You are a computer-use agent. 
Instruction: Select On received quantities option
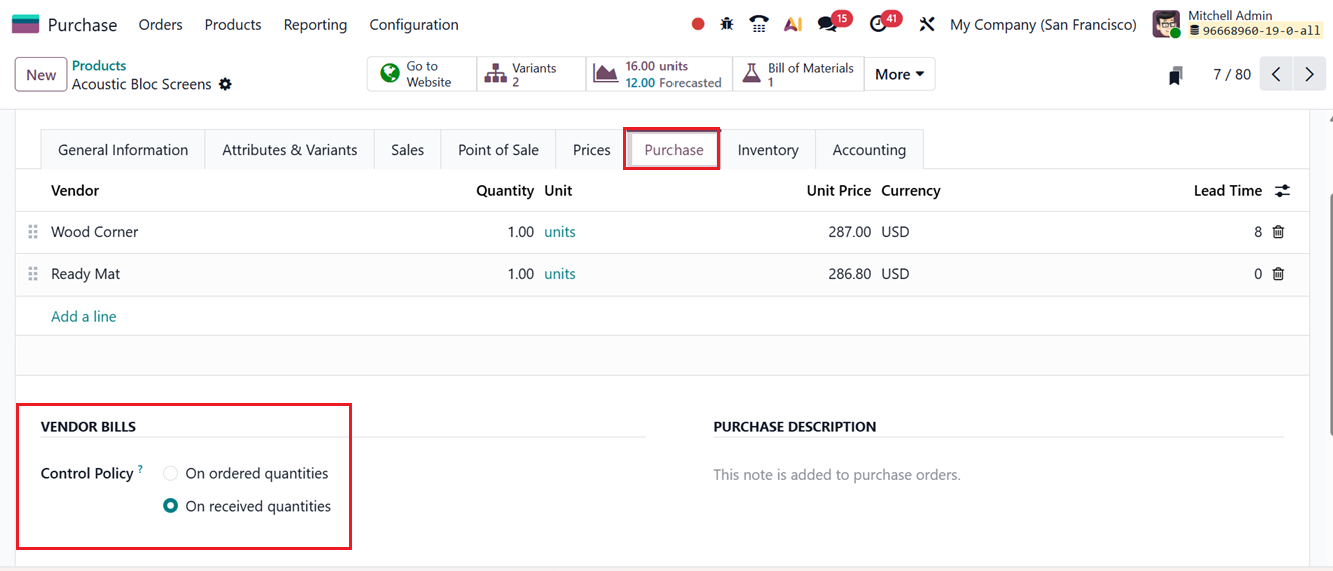[x=171, y=506]
